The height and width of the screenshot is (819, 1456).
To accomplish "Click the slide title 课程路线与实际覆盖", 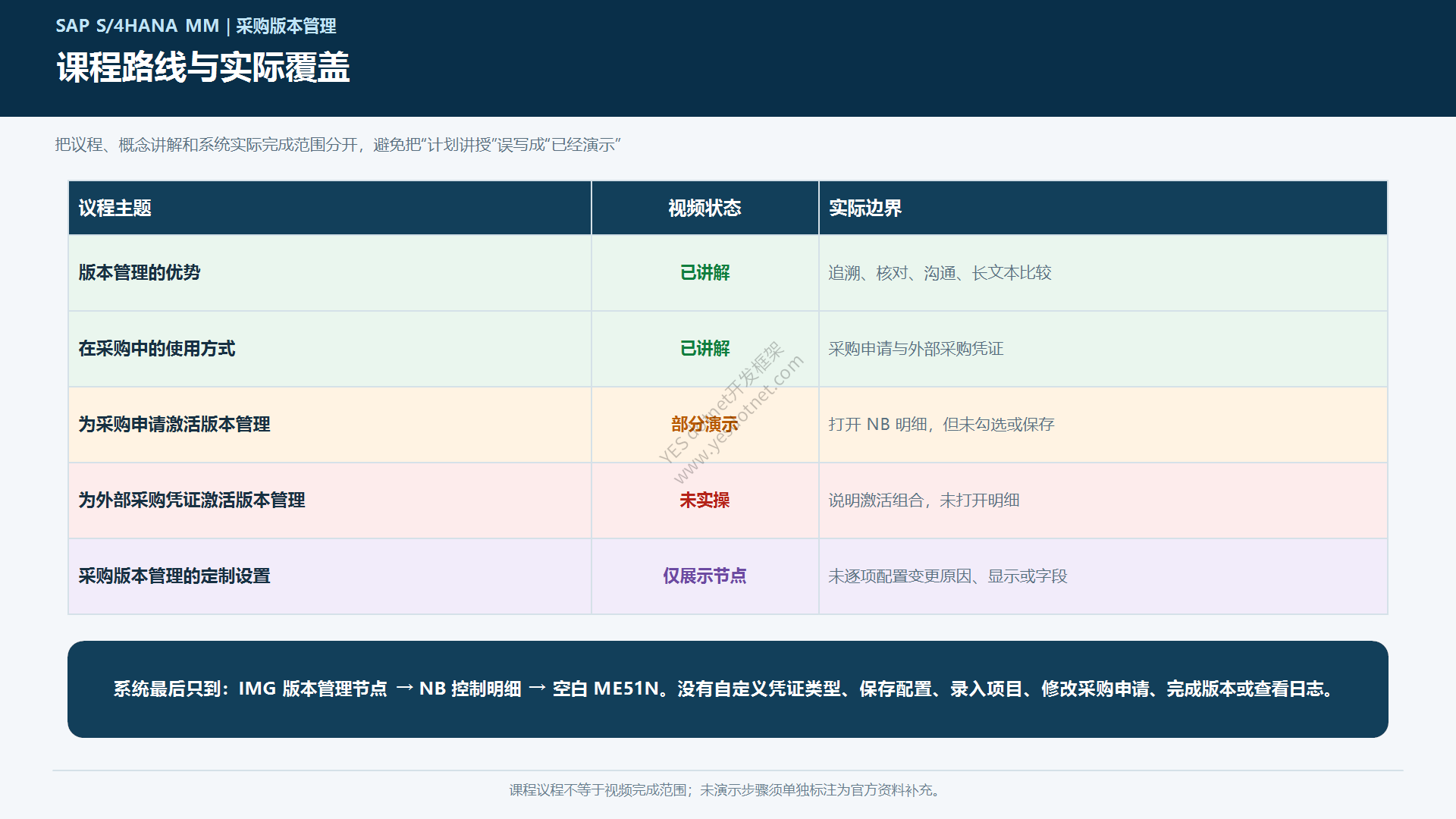I will click(203, 67).
